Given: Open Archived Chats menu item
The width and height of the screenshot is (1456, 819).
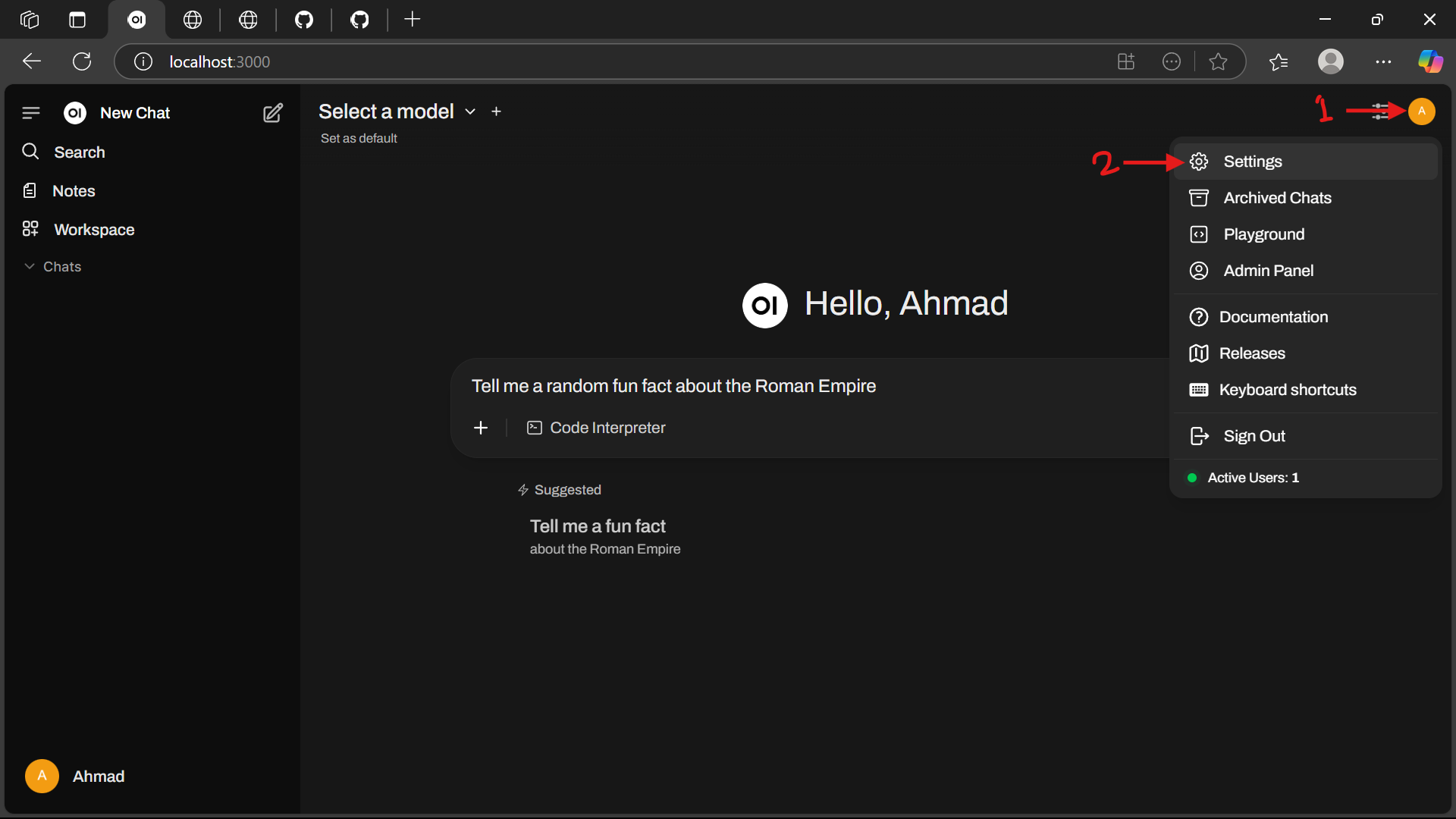Looking at the screenshot, I should click(x=1277, y=198).
